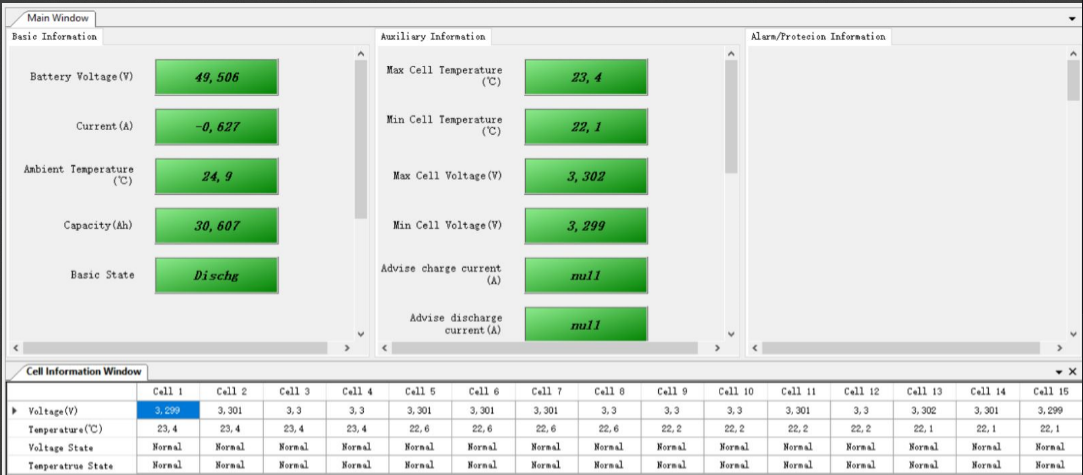1083x475 pixels.
Task: Select the Cell 13 column header
Action: [923, 391]
